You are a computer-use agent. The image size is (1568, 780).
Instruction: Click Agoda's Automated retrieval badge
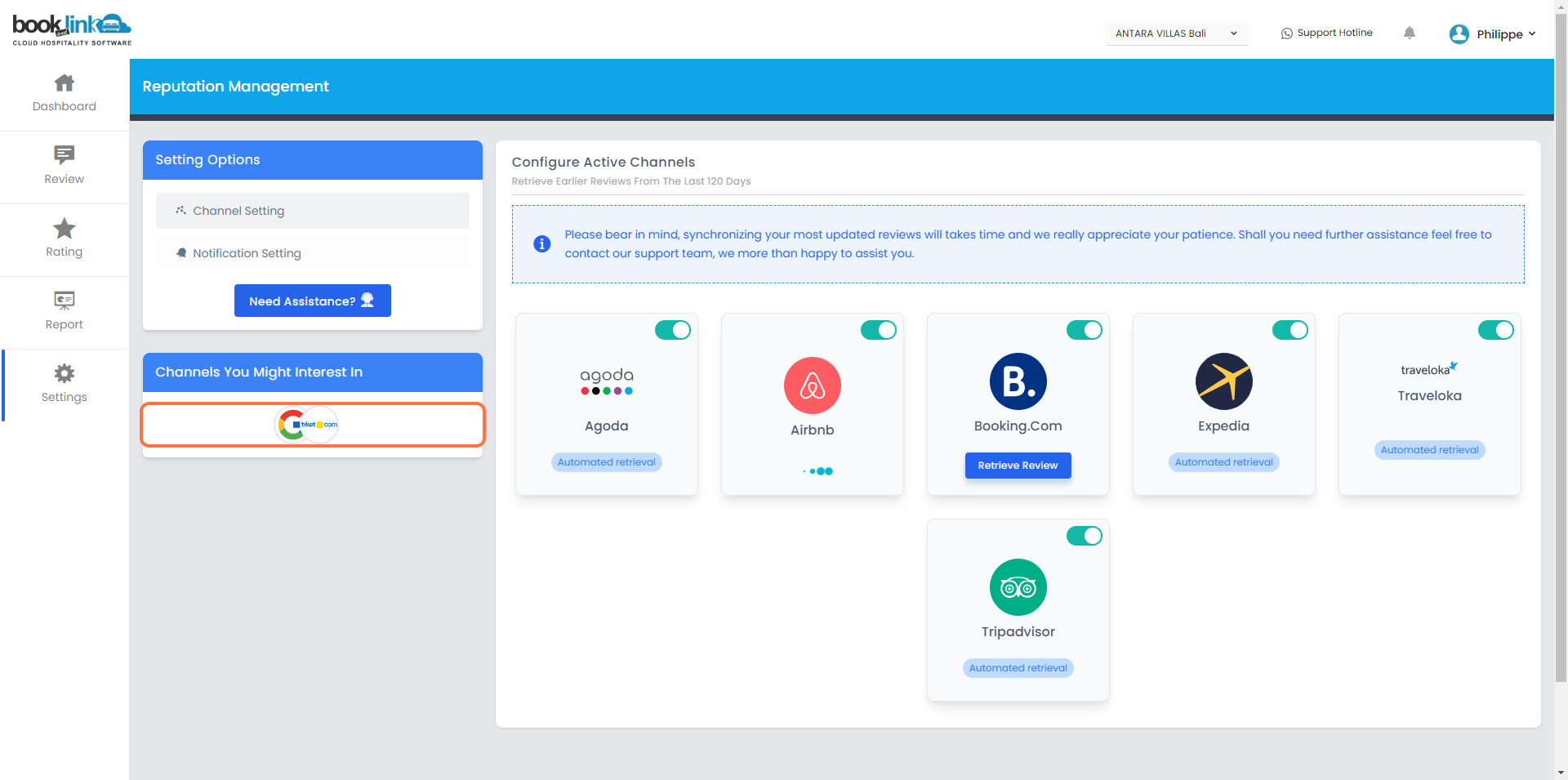point(607,462)
